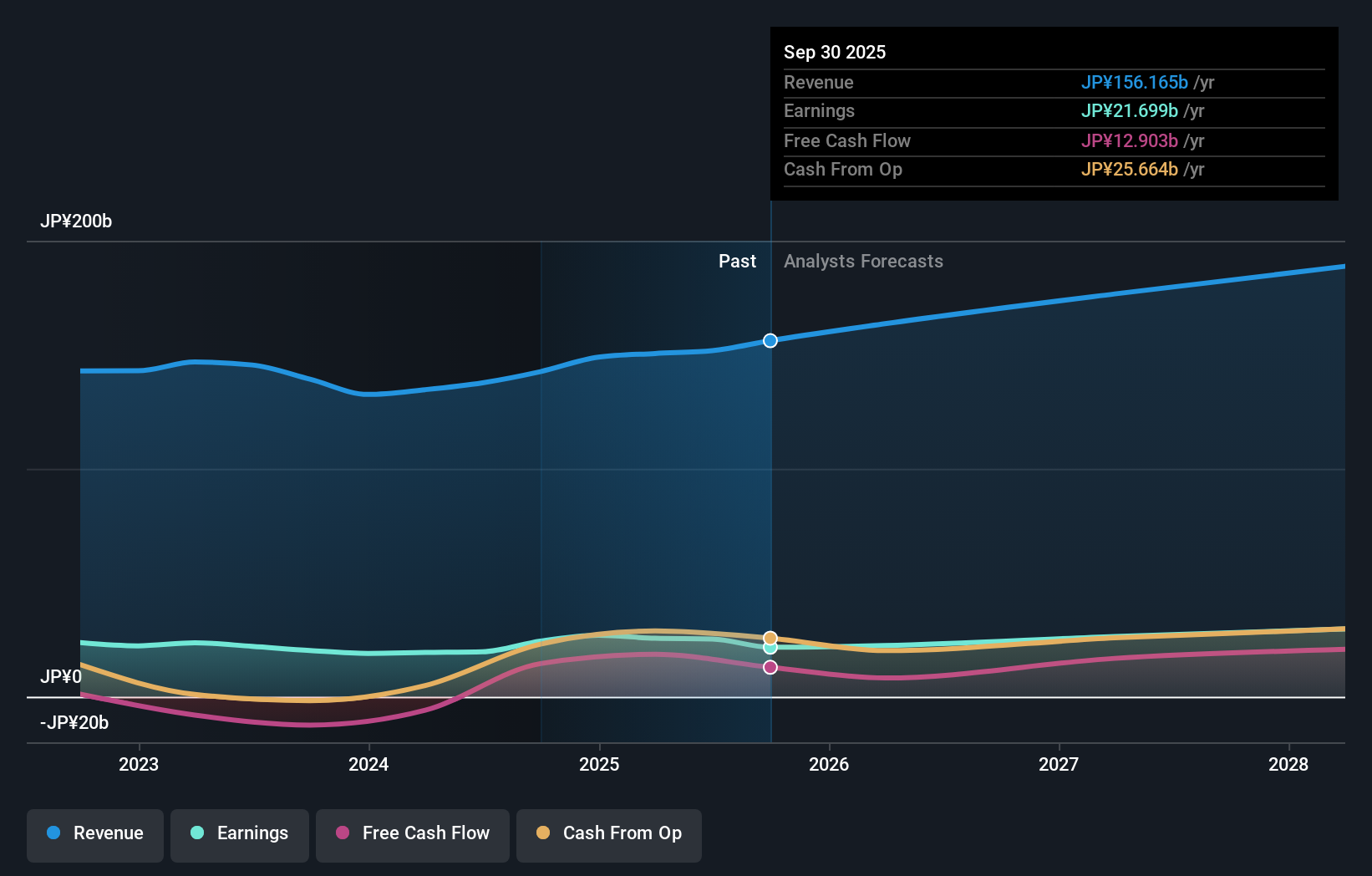The image size is (1372, 876).
Task: Open the Cash From Op legend entry
Action: click(x=609, y=833)
